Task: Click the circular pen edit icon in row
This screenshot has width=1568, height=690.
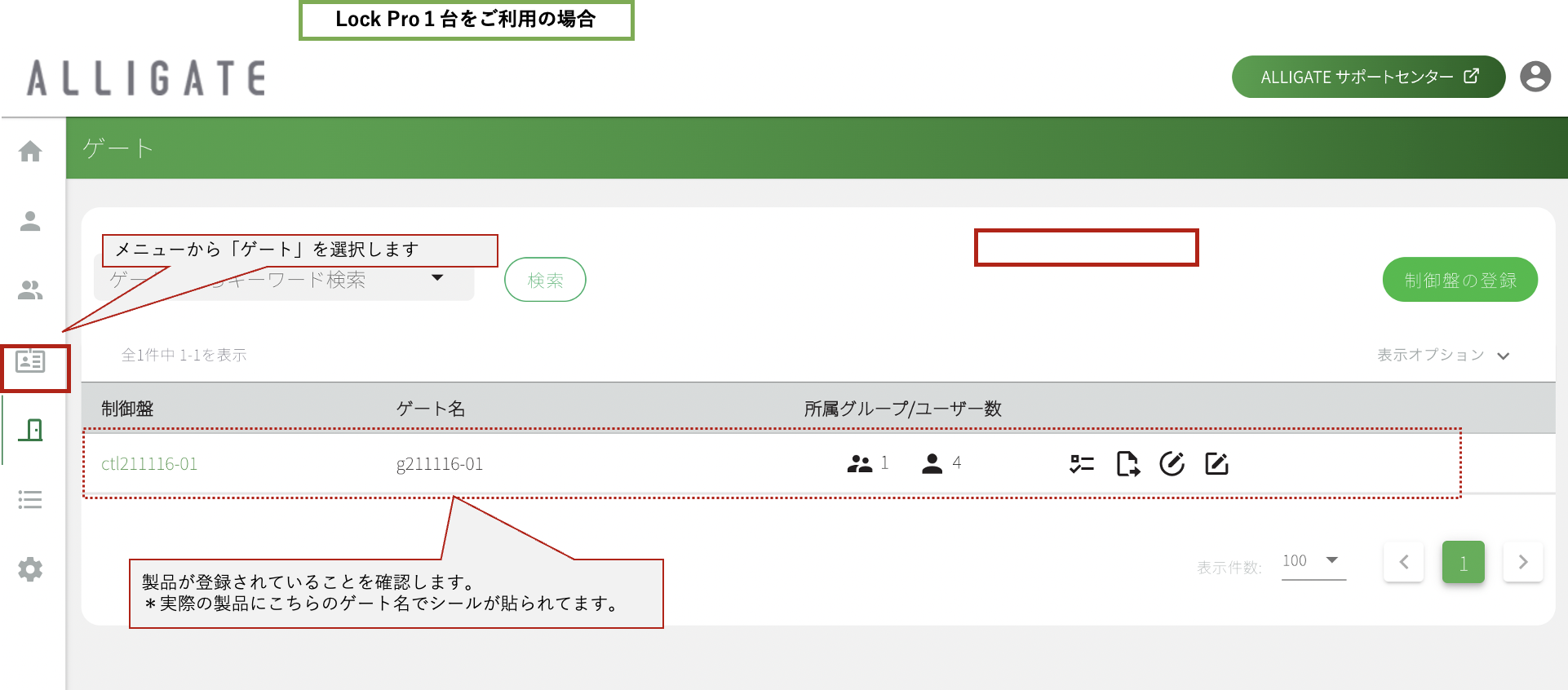Action: [x=1172, y=464]
